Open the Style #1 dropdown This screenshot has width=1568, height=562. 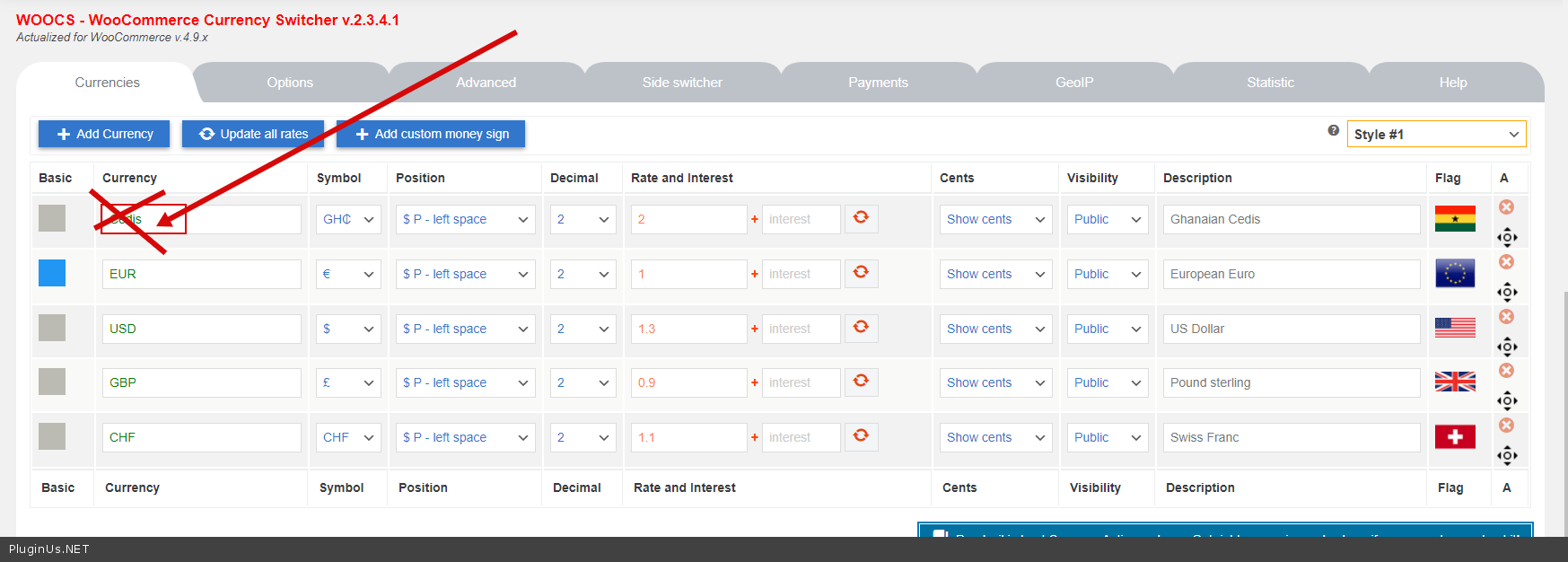(x=1435, y=134)
